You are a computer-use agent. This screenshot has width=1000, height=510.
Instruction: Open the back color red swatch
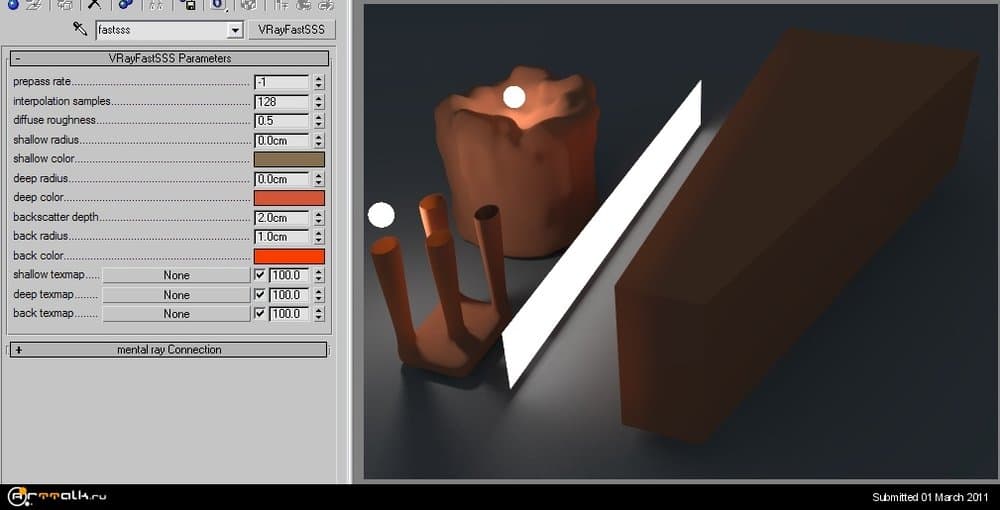coord(289,256)
